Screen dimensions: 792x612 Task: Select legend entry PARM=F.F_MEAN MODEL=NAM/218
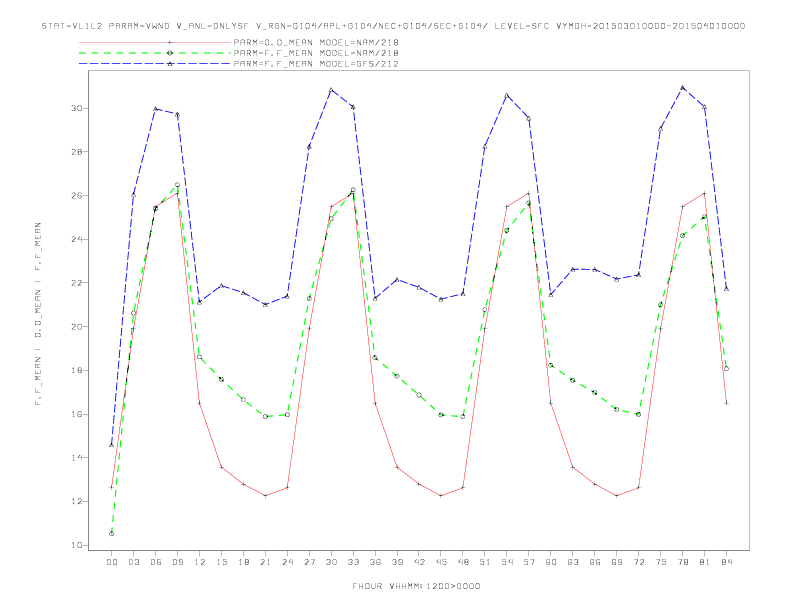(316, 53)
